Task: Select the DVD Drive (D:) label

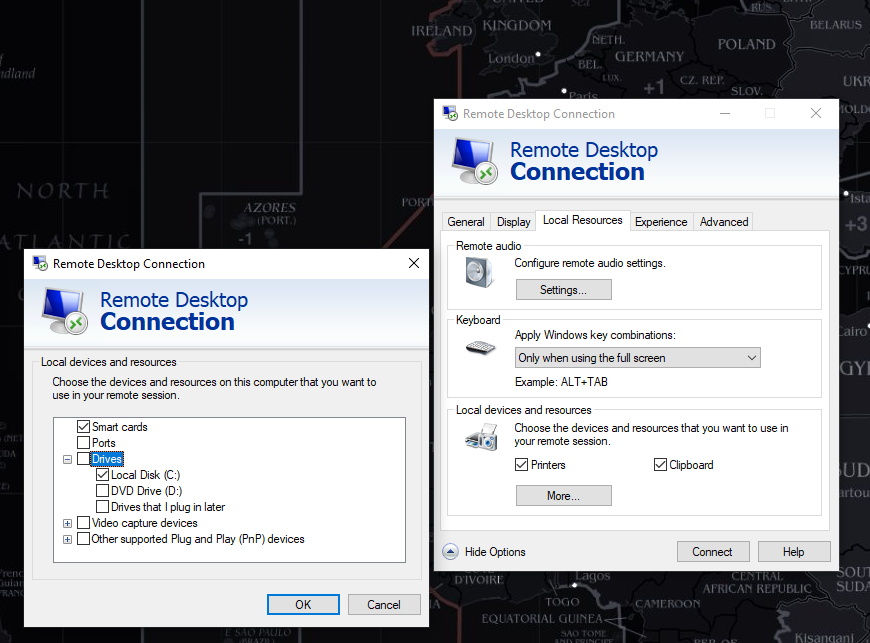Action: coord(146,491)
